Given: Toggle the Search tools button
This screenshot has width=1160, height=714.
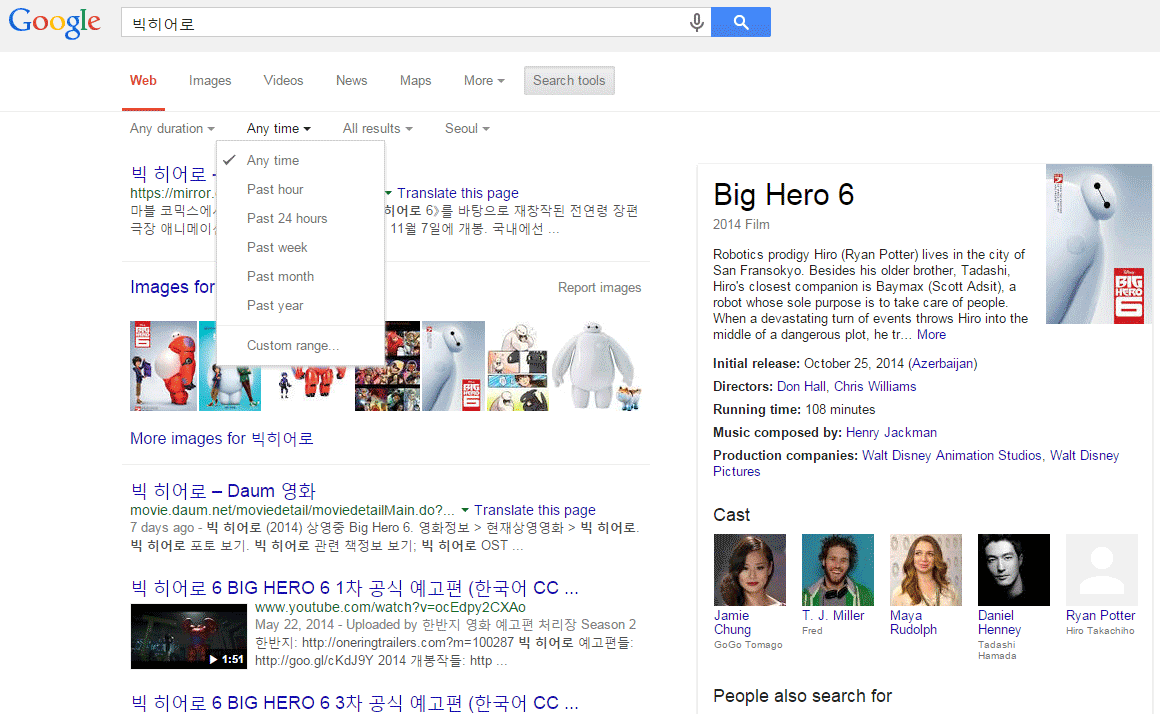Looking at the screenshot, I should [569, 81].
